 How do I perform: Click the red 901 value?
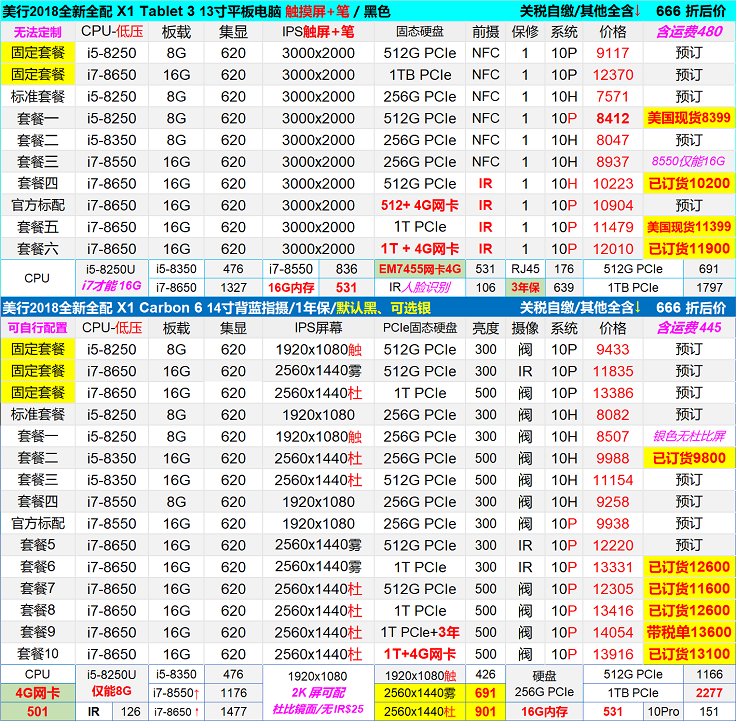tap(485, 711)
